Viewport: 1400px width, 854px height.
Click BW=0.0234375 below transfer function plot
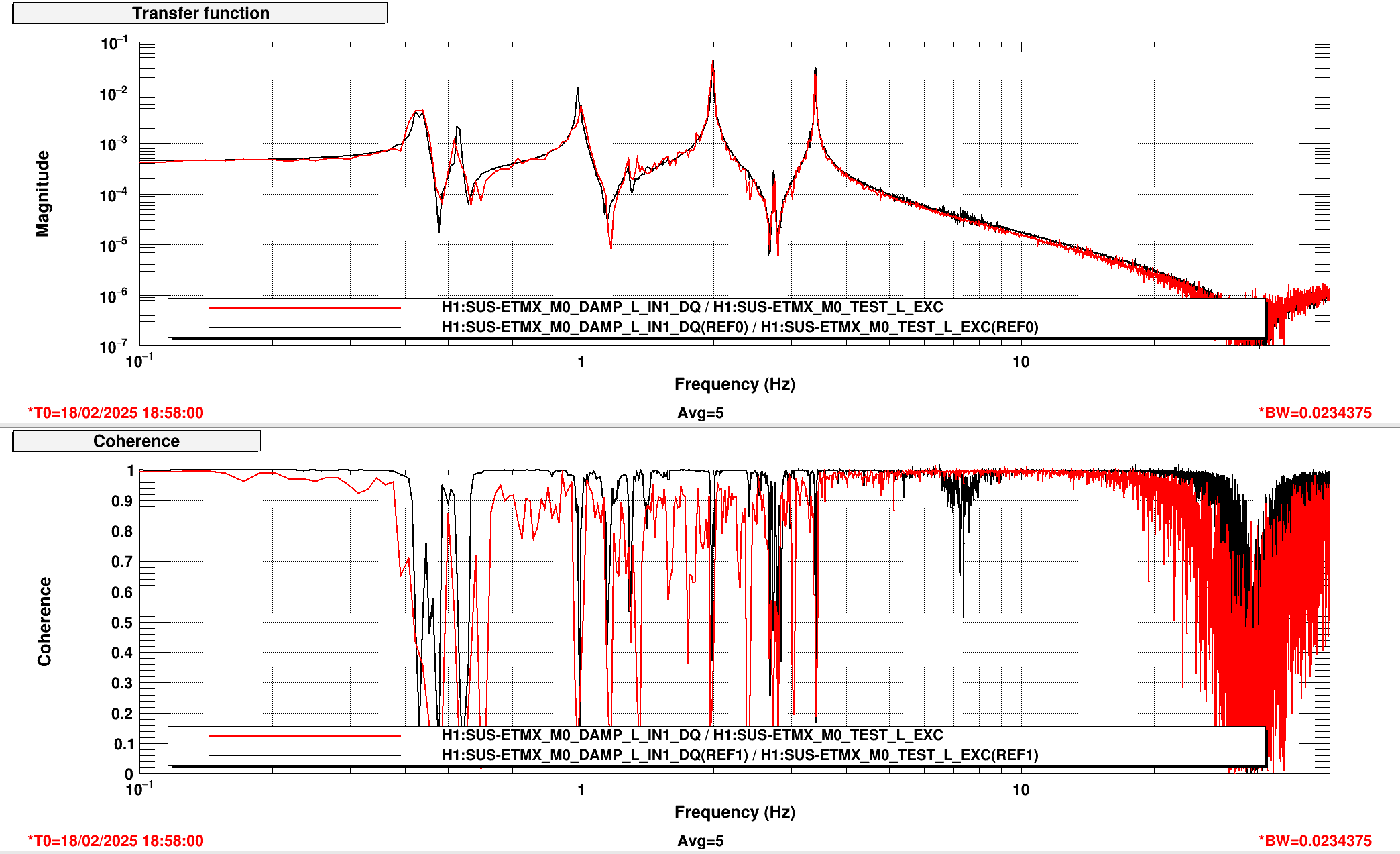1315,413
